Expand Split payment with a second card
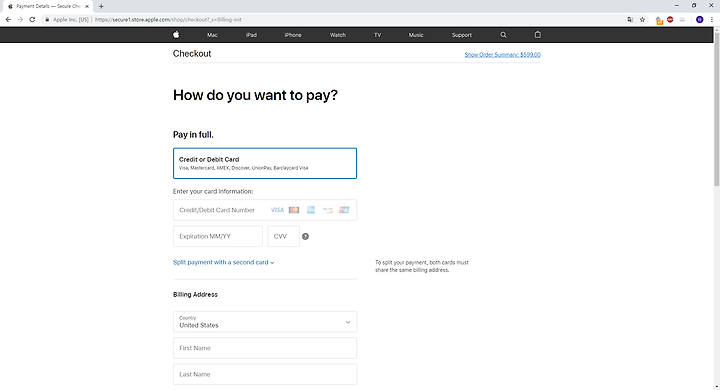This screenshot has height=390, width=720. click(224, 262)
